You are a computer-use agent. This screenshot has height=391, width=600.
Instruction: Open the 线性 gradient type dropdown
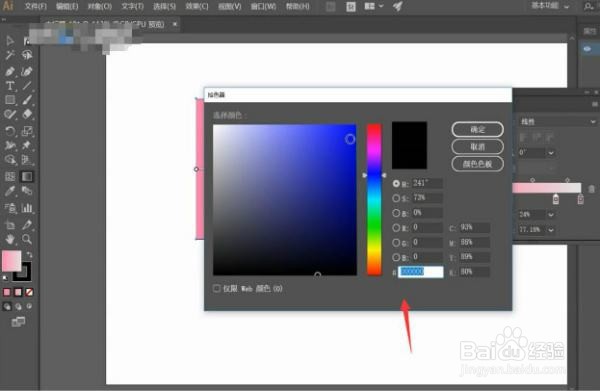558,122
